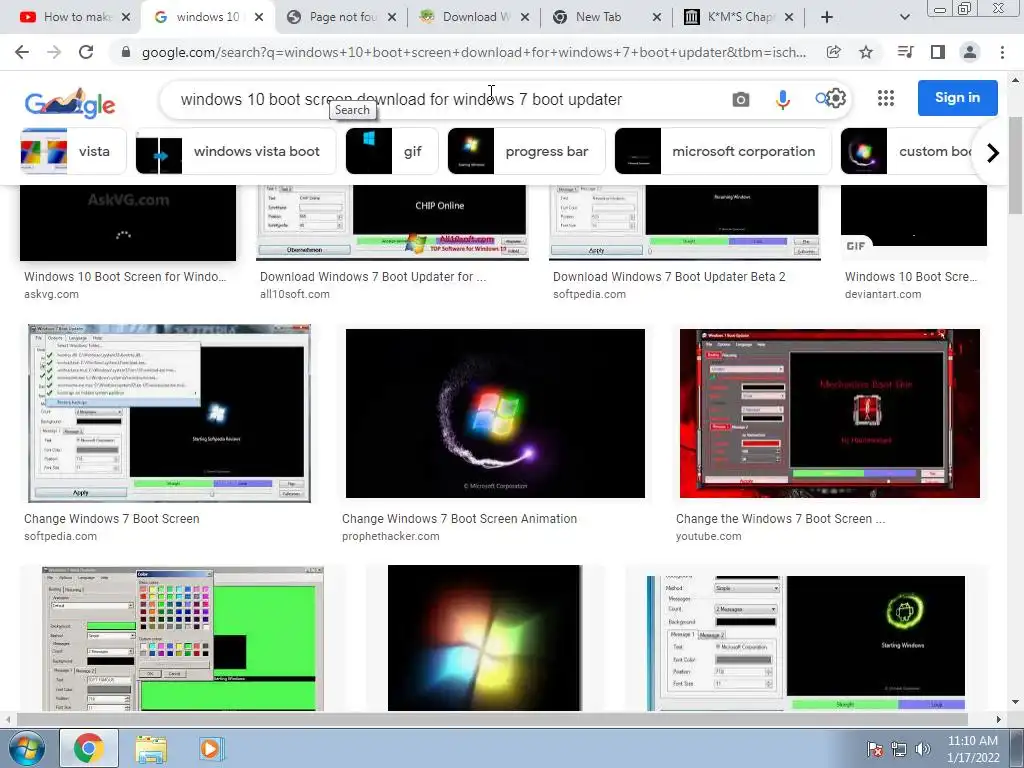The image size is (1024, 768).
Task: Open the Google apps grid
Action: [886, 99]
